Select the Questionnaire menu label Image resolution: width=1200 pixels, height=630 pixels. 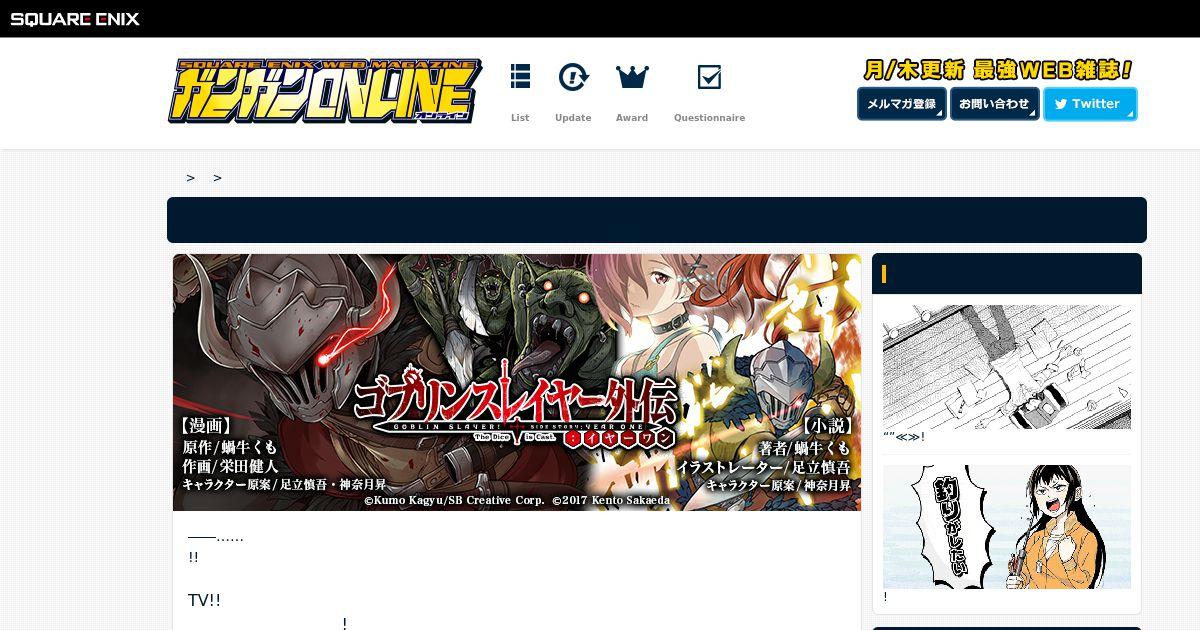point(709,118)
